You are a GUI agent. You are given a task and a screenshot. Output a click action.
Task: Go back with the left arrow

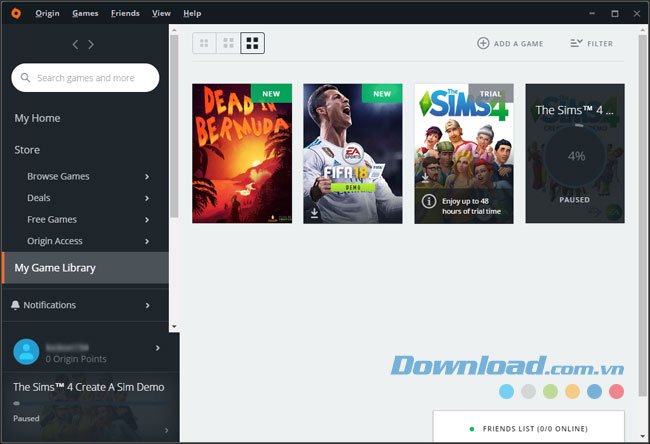75,44
